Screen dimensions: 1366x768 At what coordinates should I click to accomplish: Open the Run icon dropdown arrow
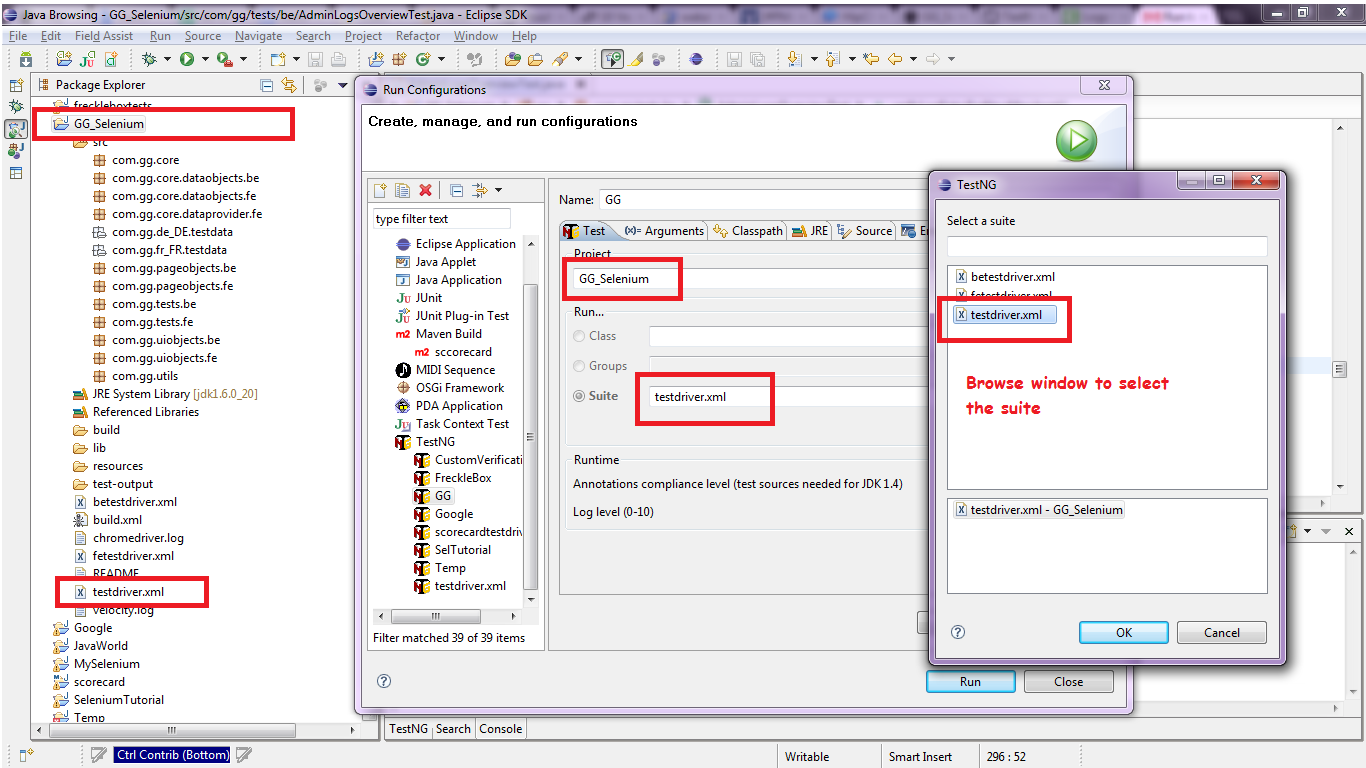tap(205, 60)
